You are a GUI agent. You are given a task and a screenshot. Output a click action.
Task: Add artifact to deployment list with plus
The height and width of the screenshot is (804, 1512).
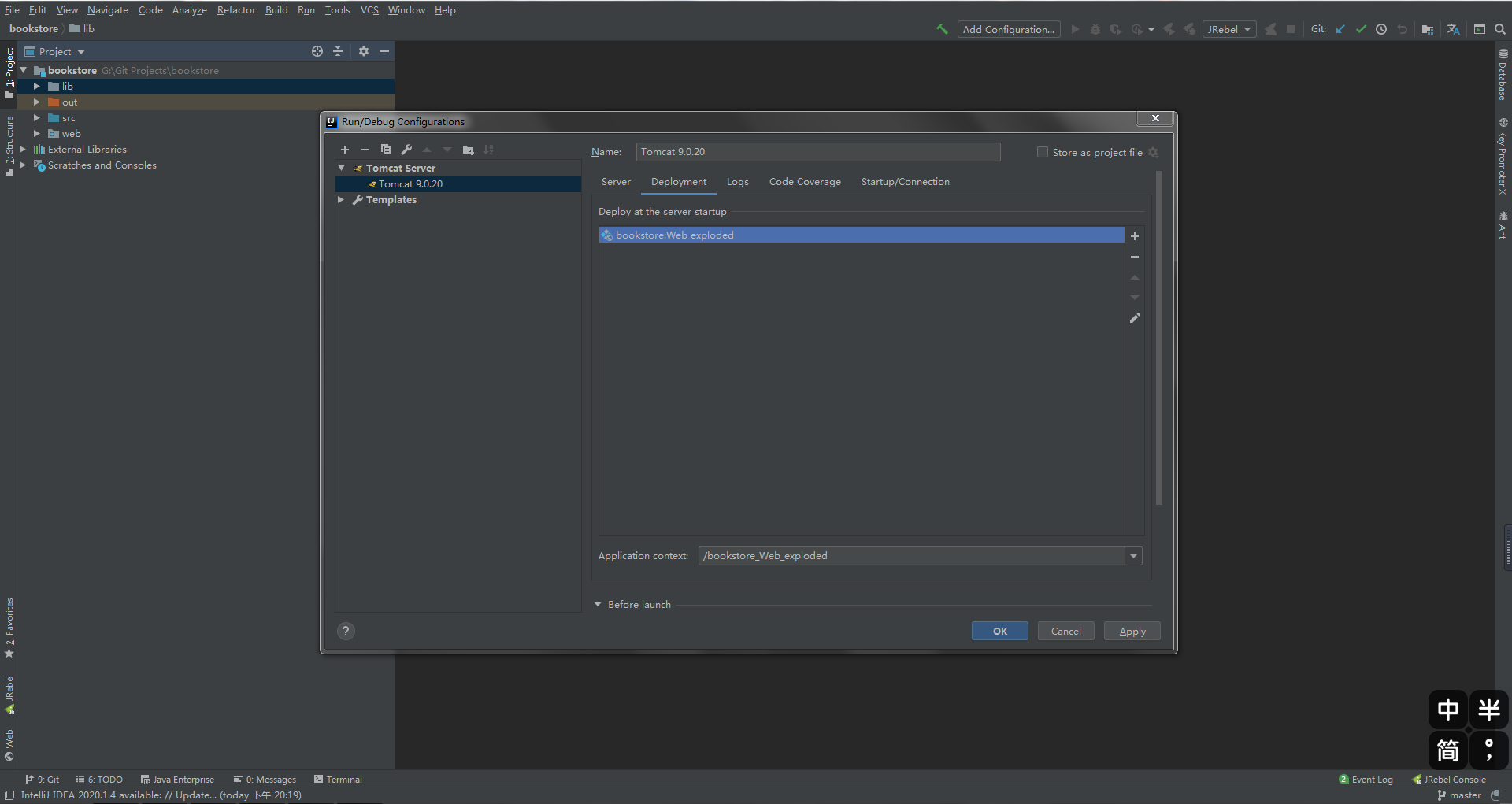tap(1135, 236)
